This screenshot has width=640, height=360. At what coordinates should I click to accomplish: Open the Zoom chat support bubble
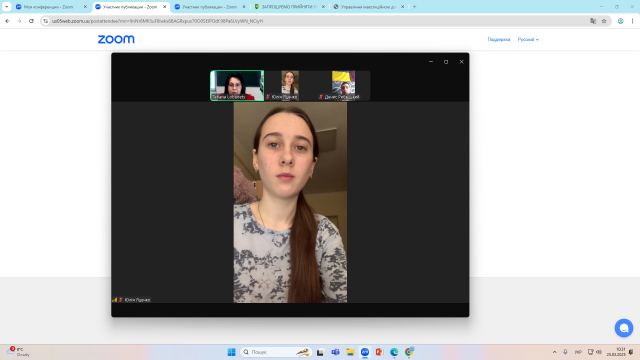click(624, 328)
